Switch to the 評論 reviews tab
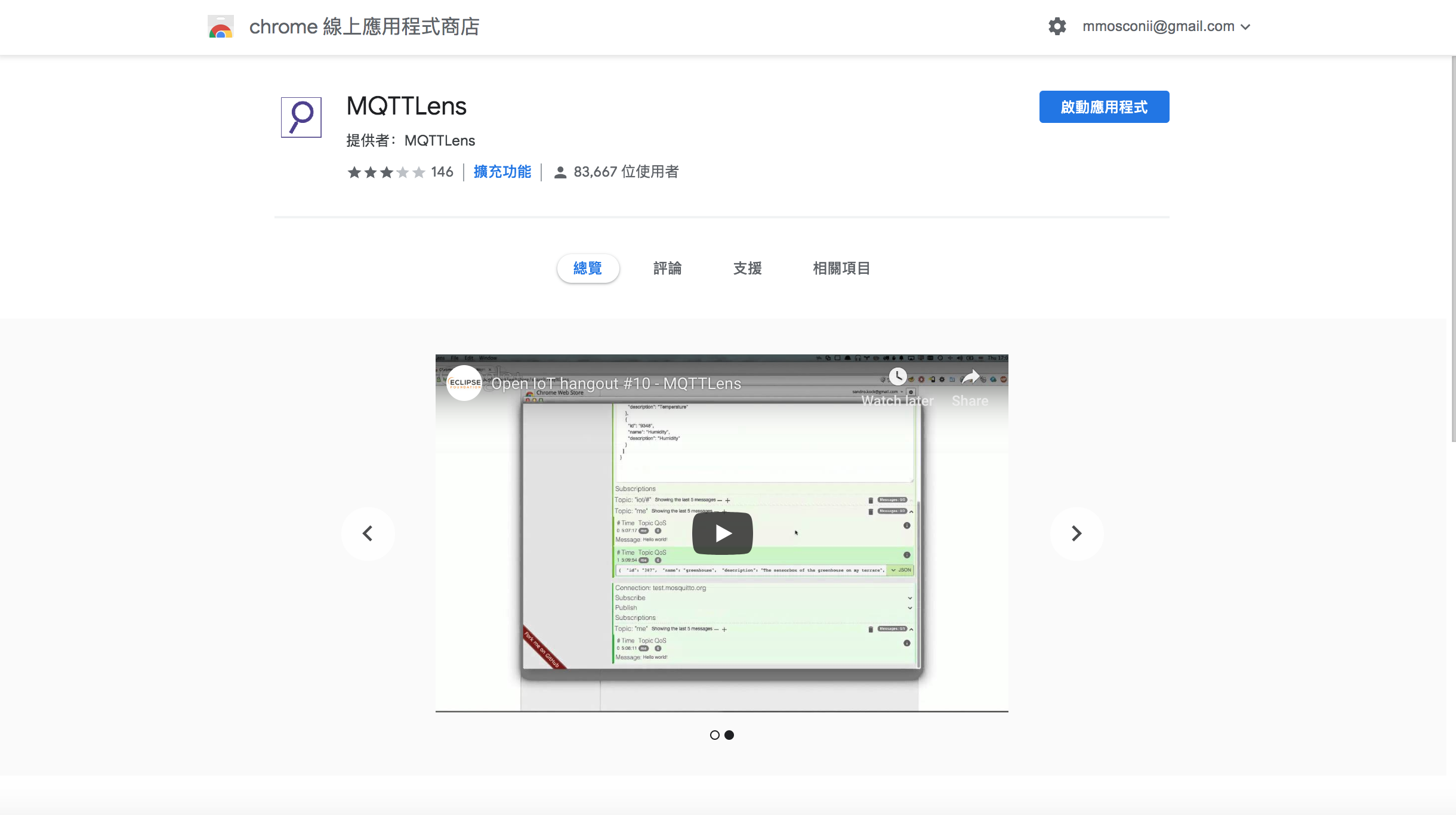This screenshot has width=1456, height=815. tap(668, 268)
